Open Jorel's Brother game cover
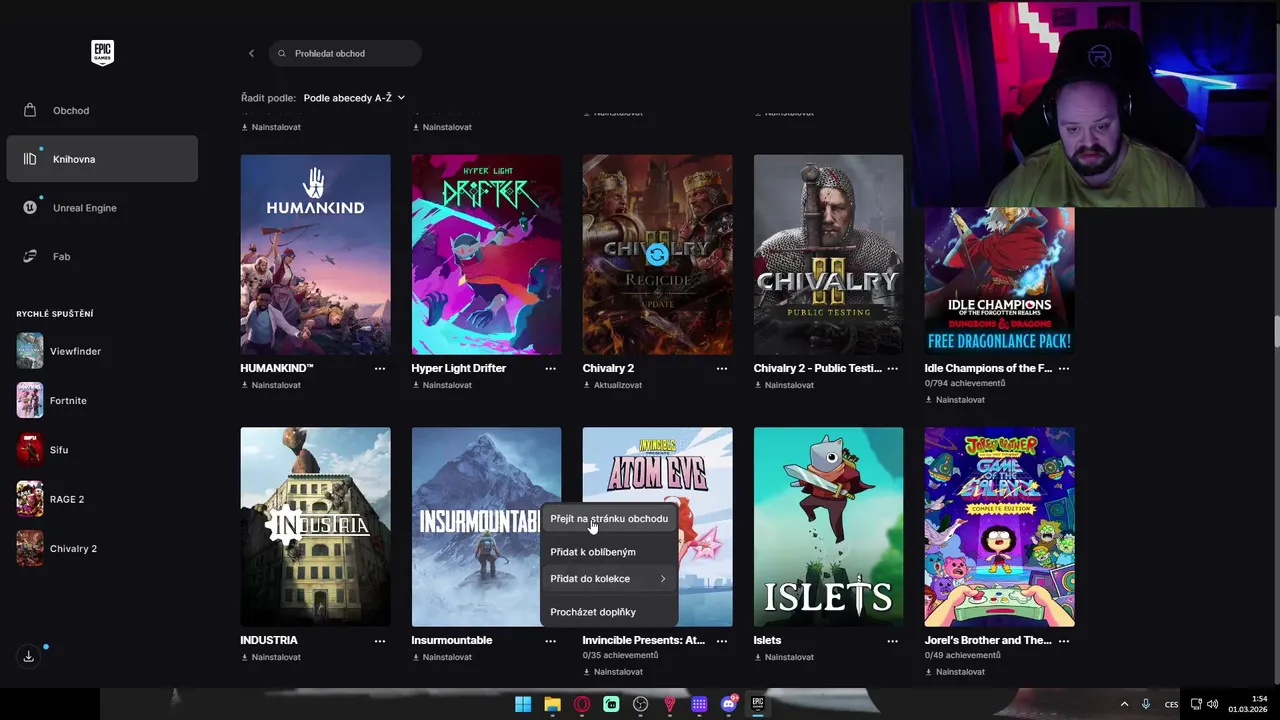Screen dimensions: 1280x720 tap(999, 527)
